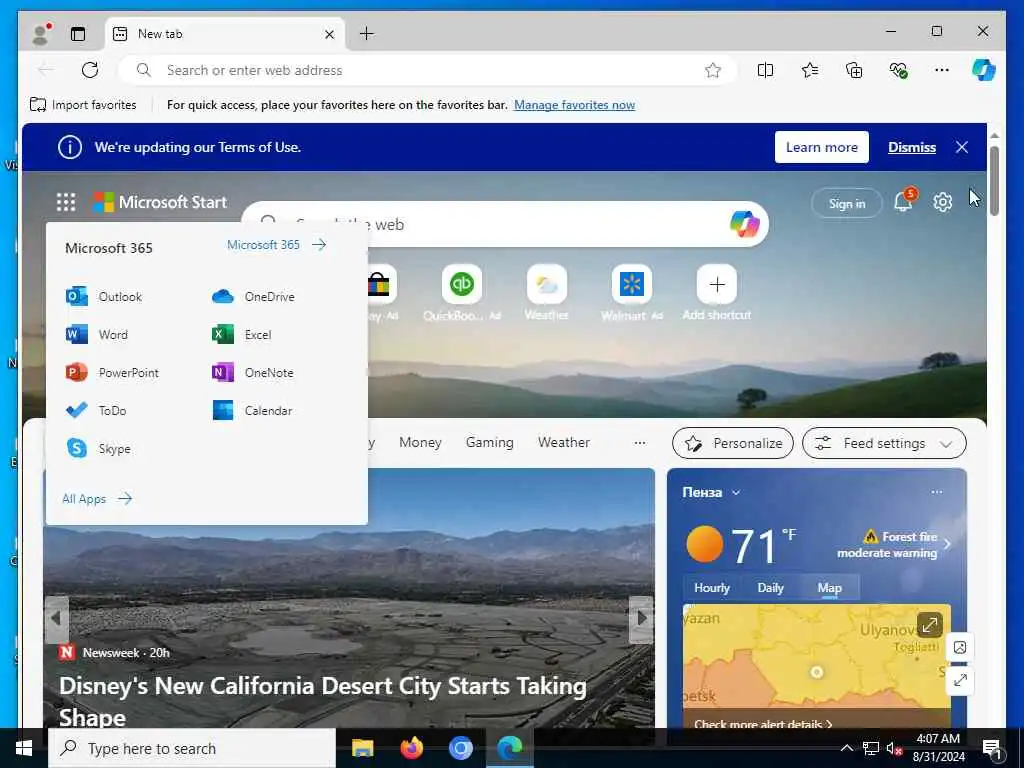Open the Edge Settings and more menu

coord(942,70)
